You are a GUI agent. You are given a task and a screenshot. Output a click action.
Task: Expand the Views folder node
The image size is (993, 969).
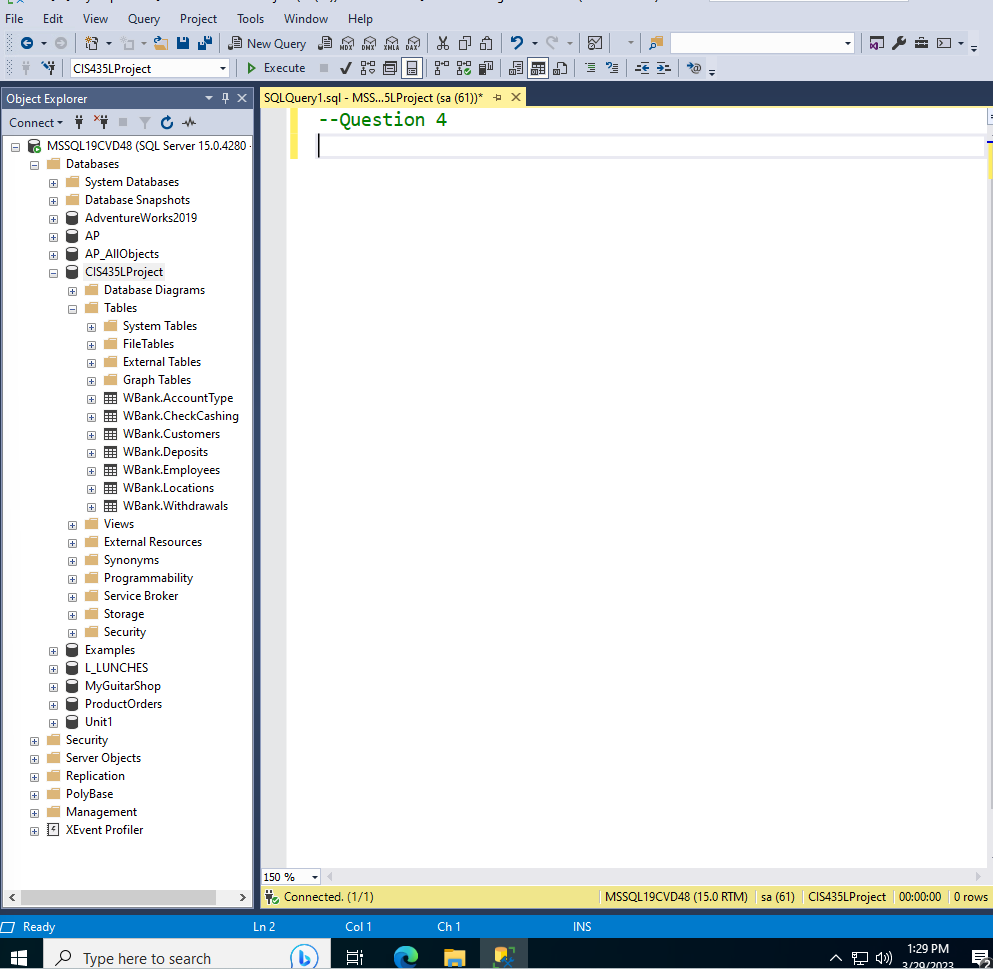72,525
